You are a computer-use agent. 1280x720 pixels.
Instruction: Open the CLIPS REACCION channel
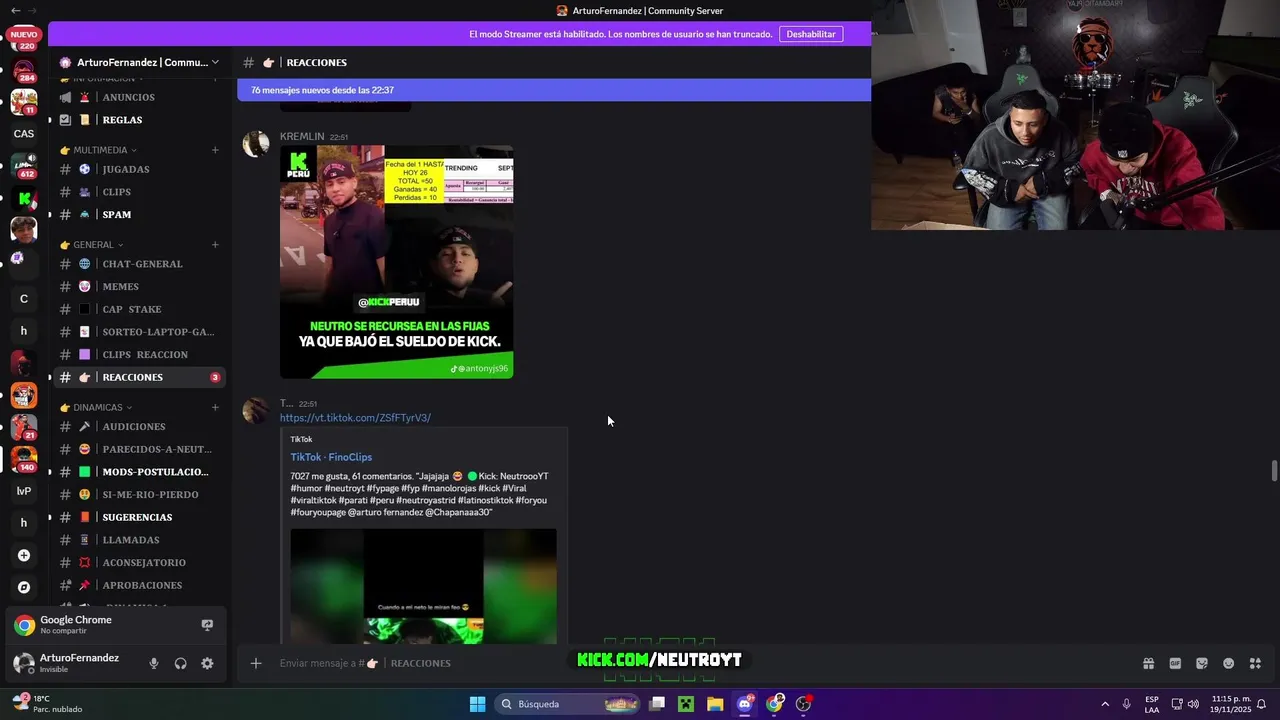140,354
